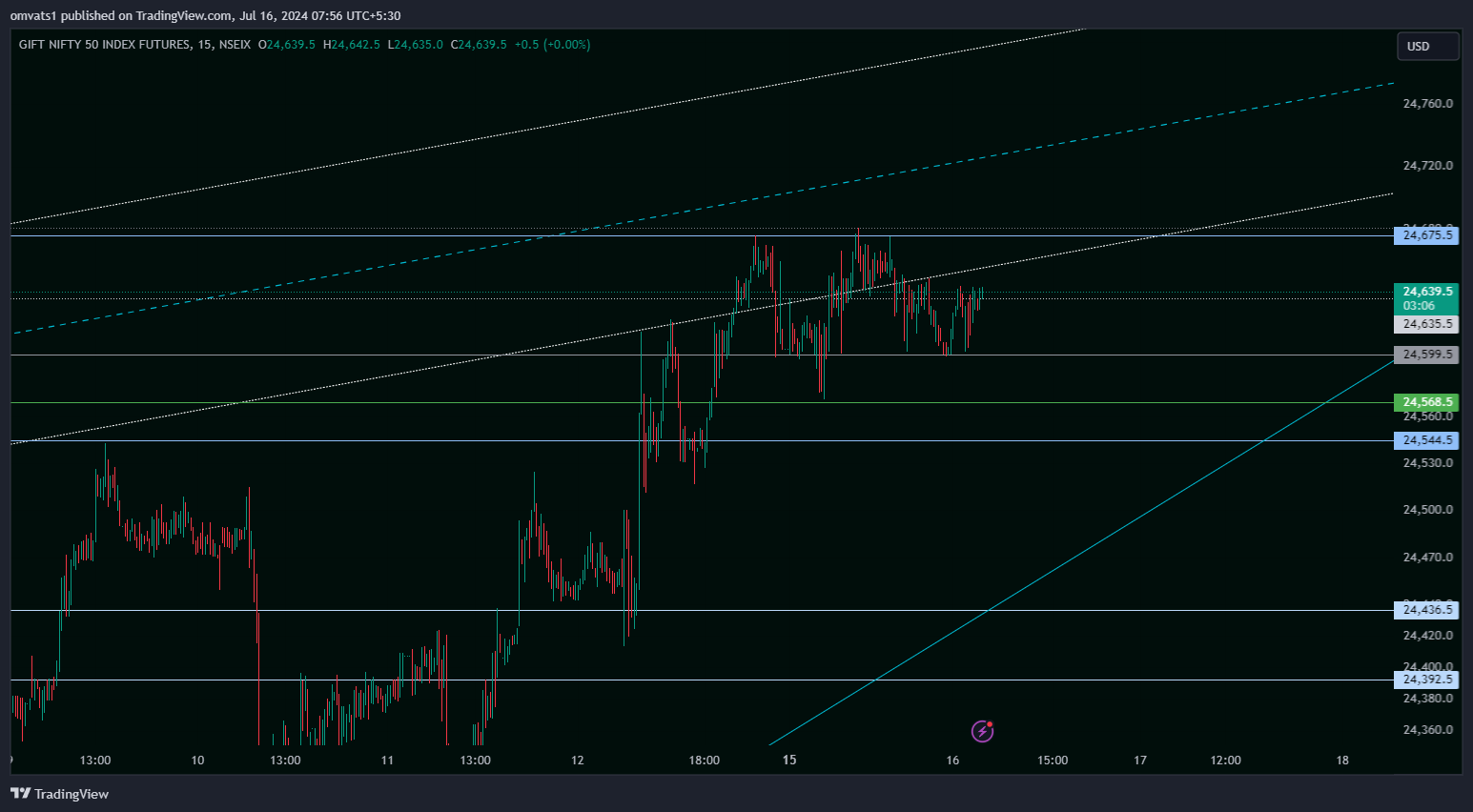Image resolution: width=1473 pixels, height=812 pixels.
Task: Select the 24,675.5 price label
Action: pyautogui.click(x=1426, y=235)
